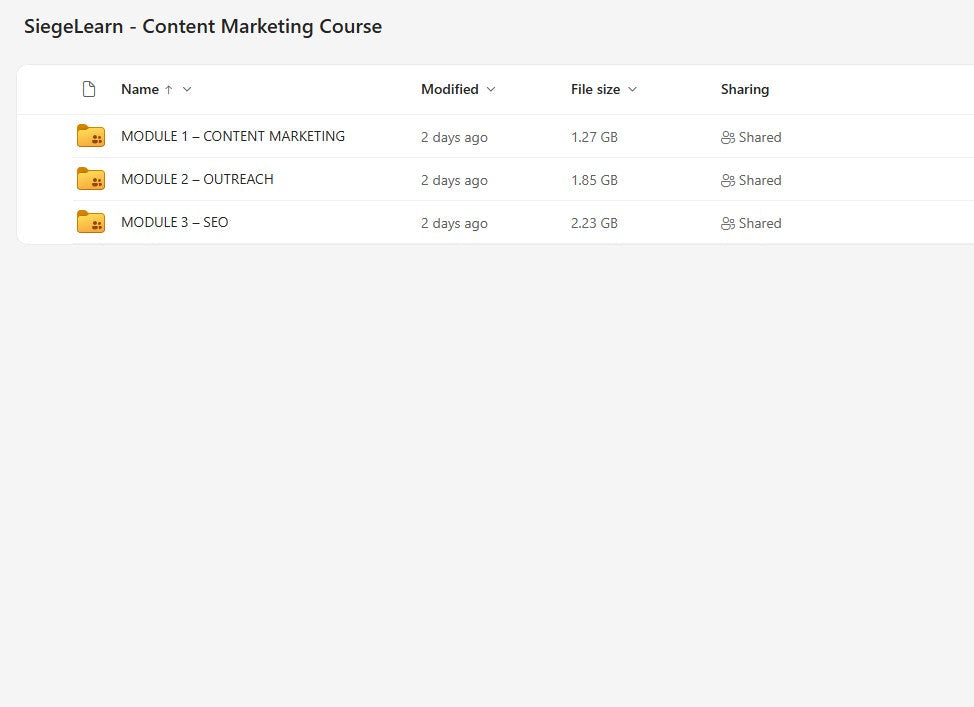Click the Sharing column header
974x707 pixels.
(745, 89)
